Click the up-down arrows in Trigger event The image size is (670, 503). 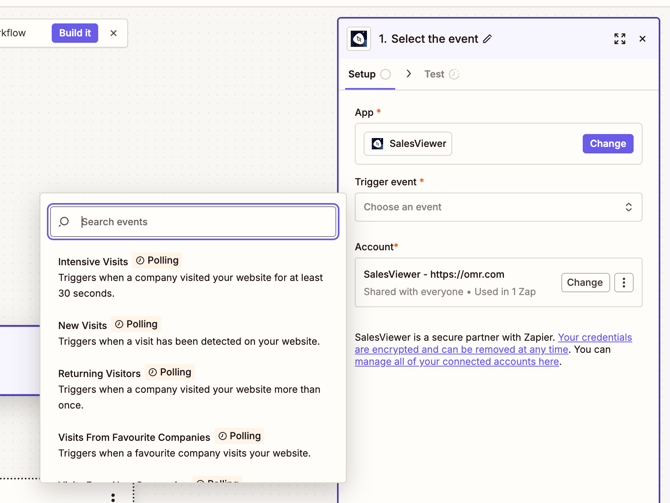(x=629, y=207)
